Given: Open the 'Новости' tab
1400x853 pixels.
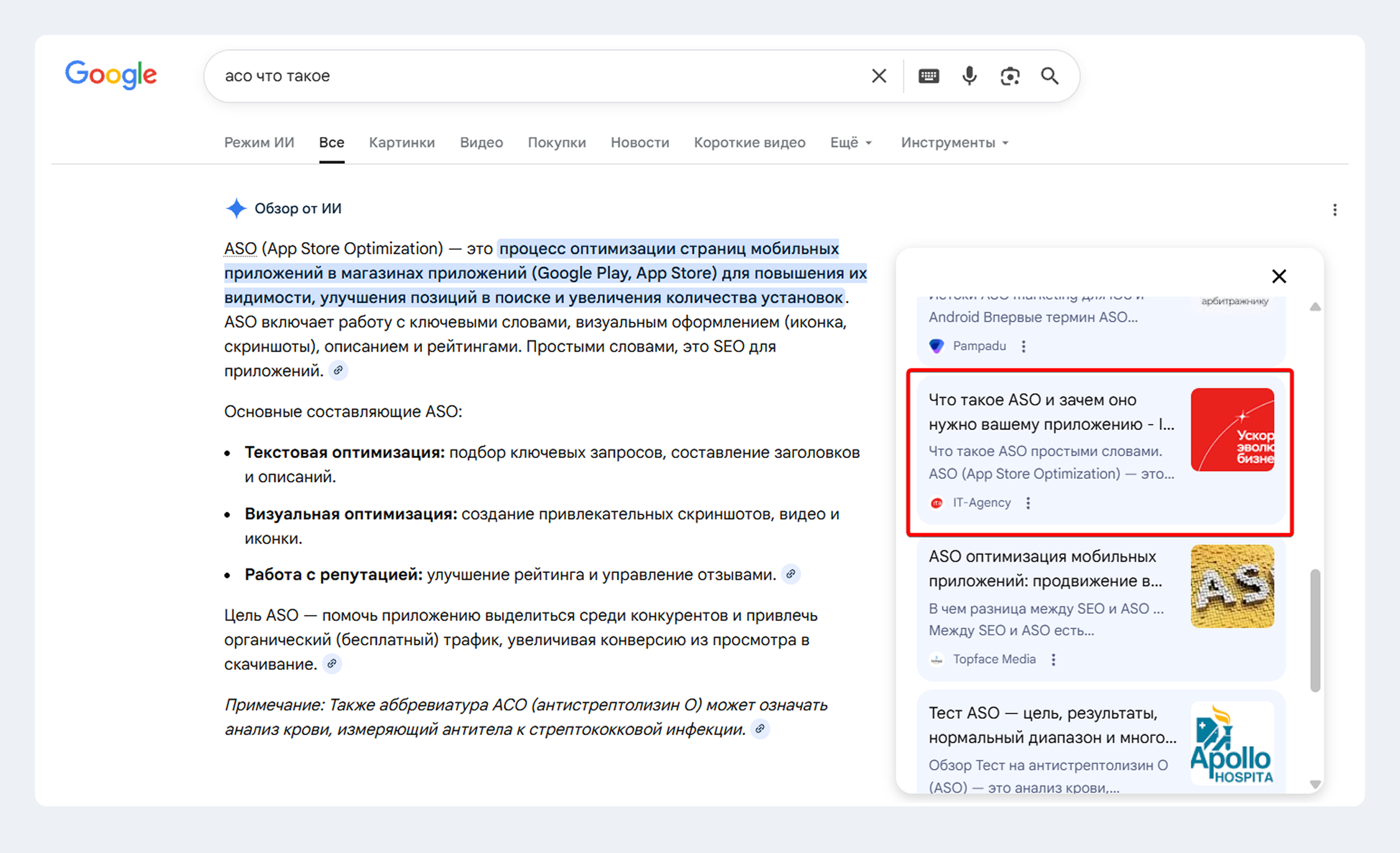Looking at the screenshot, I should click(x=640, y=142).
